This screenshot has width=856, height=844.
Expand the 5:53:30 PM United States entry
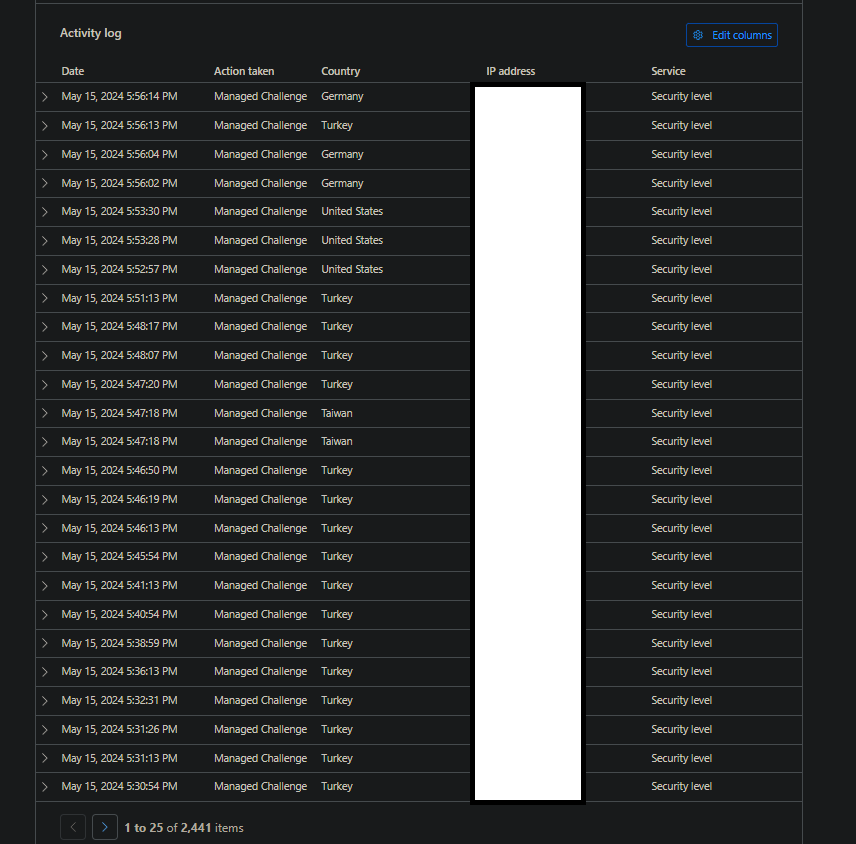click(x=45, y=212)
